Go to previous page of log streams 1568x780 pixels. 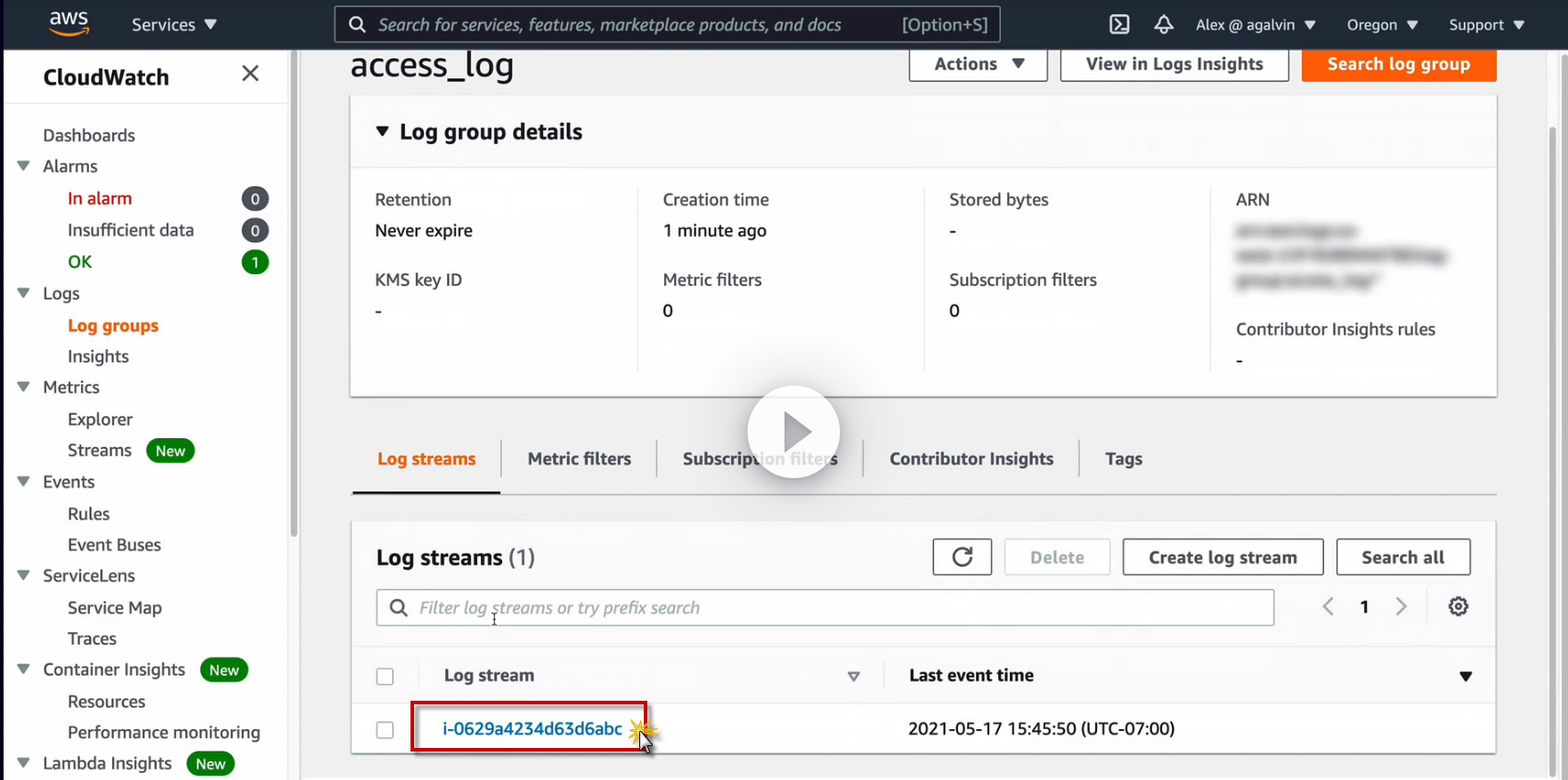click(1328, 607)
